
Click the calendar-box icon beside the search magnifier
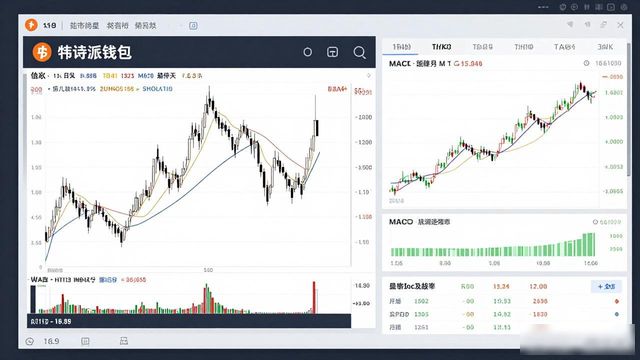333,52
